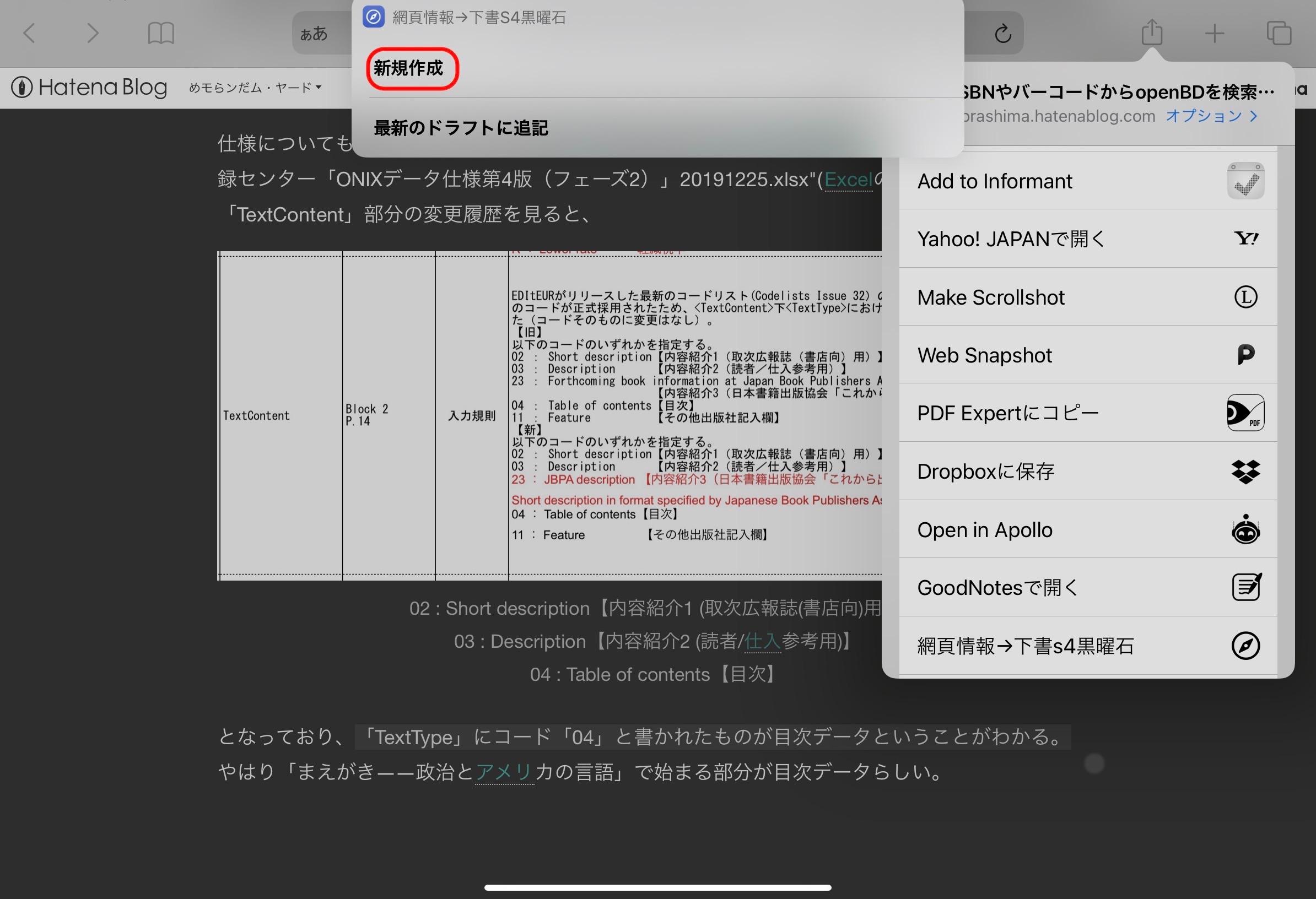Select Open in Apollo action

pos(1088,529)
